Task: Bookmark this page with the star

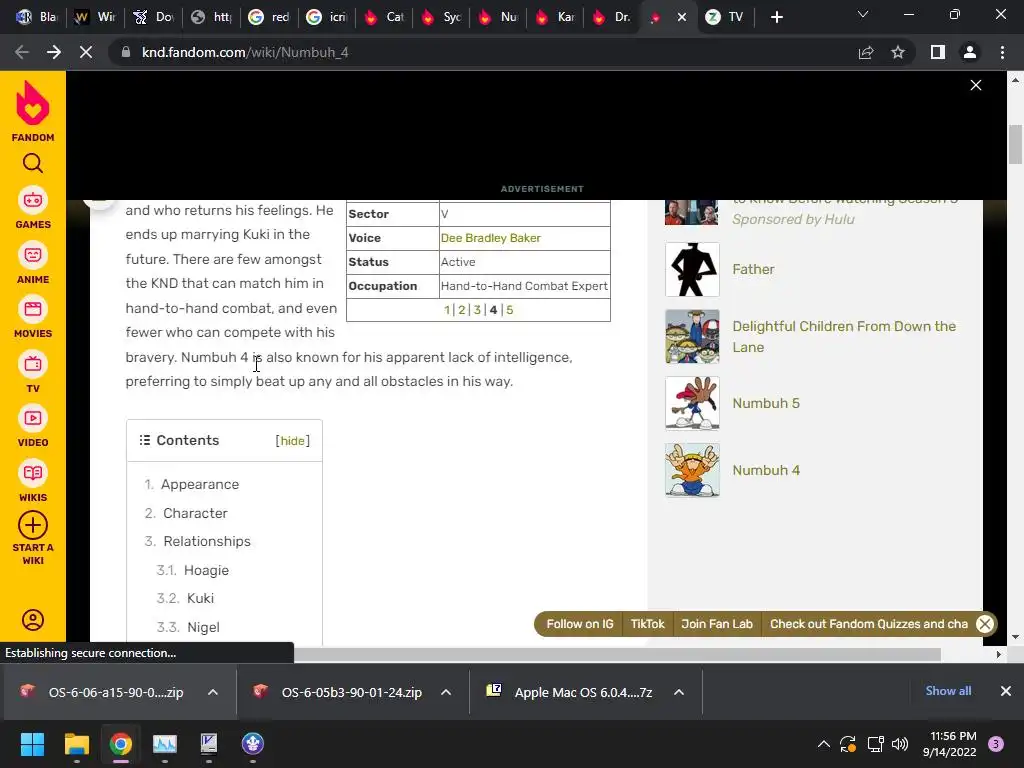Action: (898, 52)
